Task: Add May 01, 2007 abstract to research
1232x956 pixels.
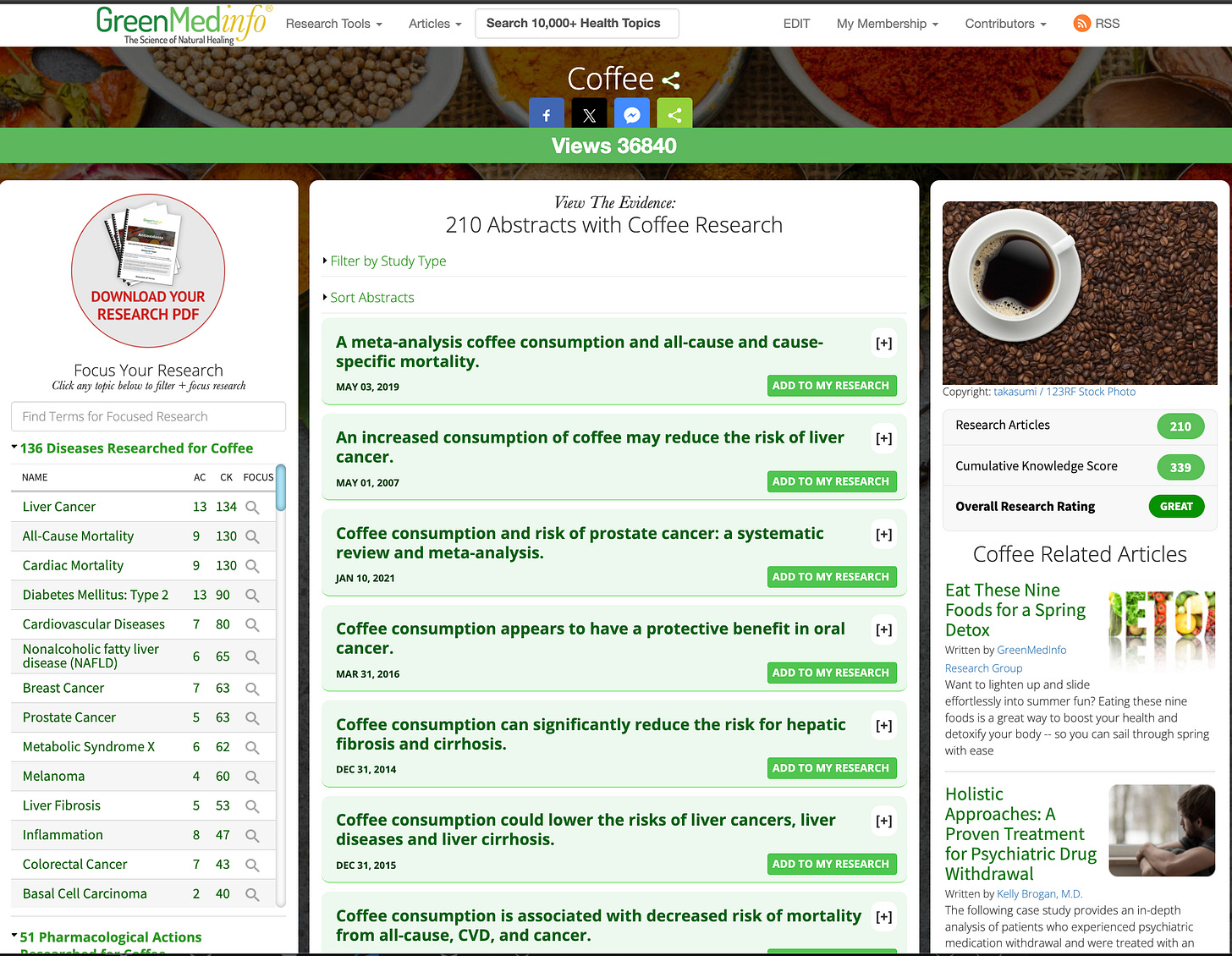Action: click(x=831, y=481)
